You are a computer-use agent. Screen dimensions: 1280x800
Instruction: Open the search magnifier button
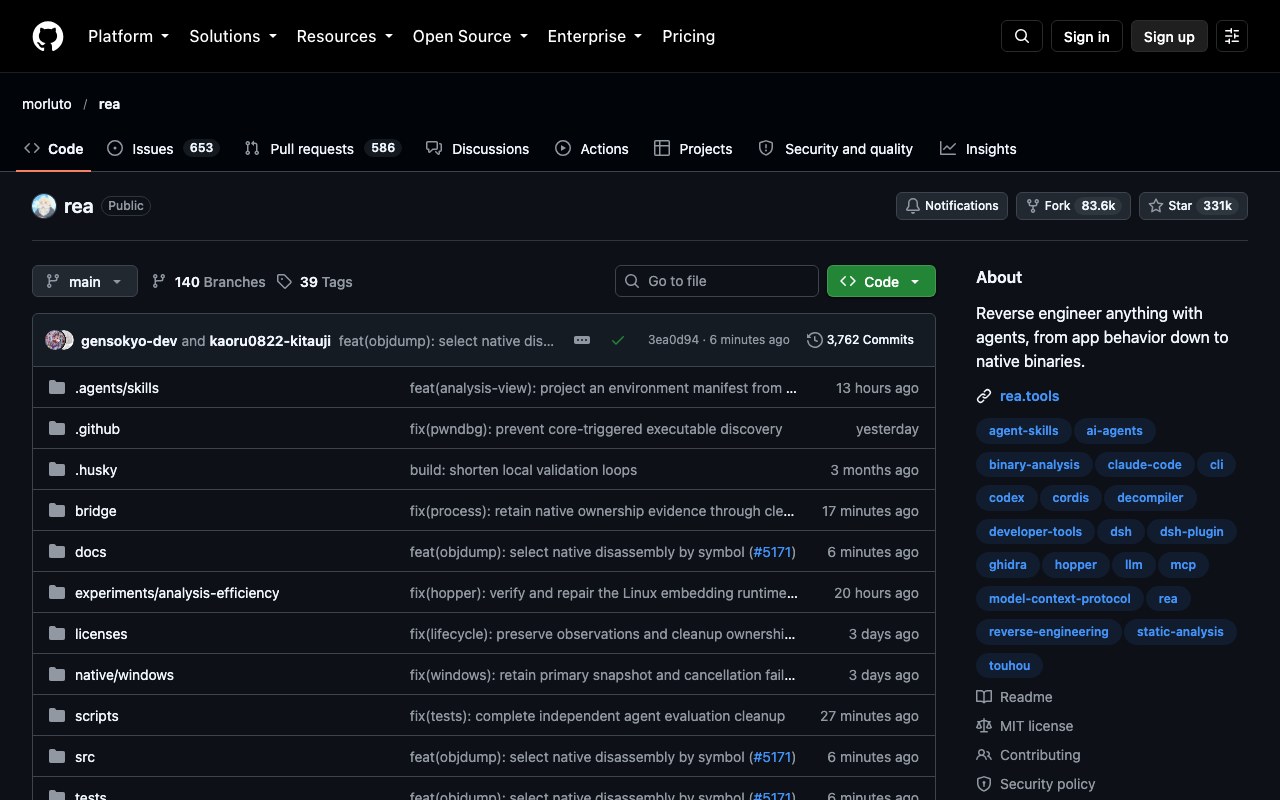coord(1022,36)
